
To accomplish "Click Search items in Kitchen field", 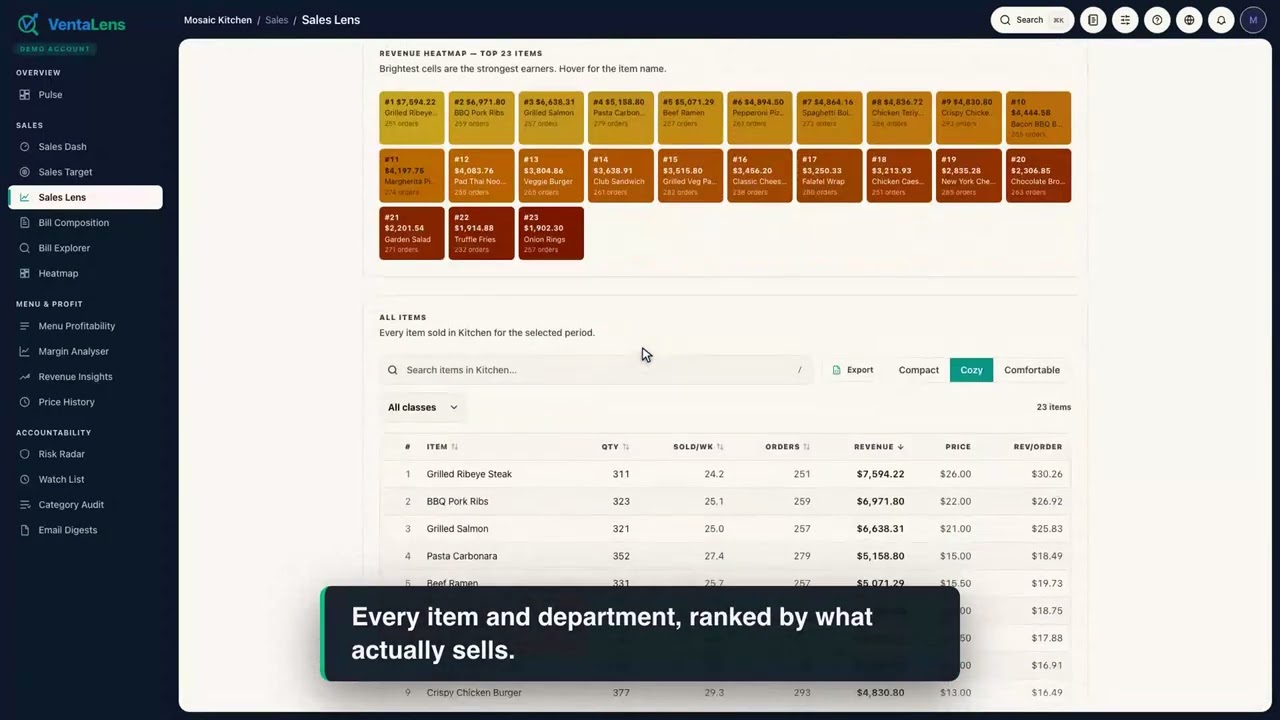I will click(x=596, y=370).
